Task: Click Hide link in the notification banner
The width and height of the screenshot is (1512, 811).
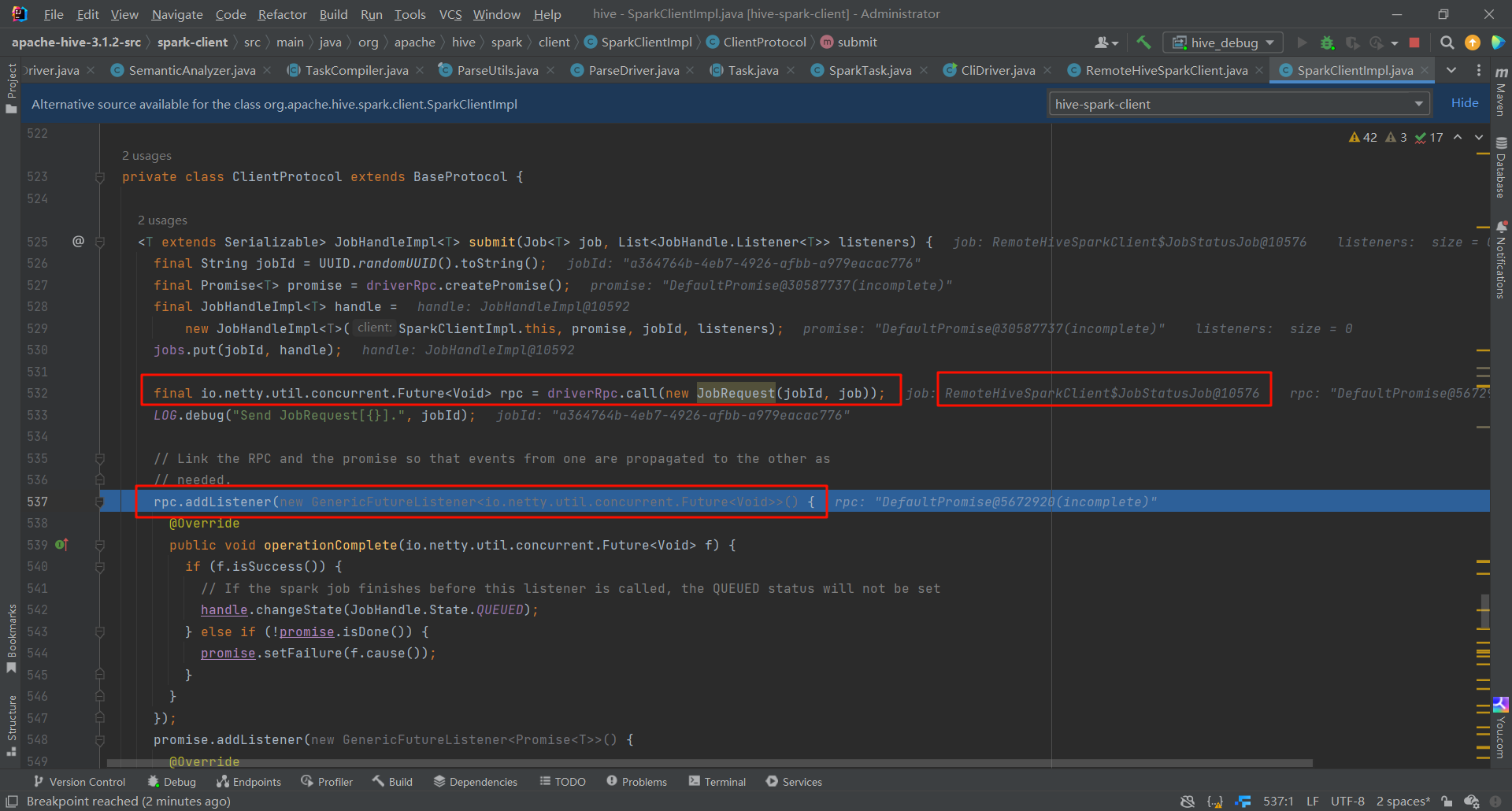Action: coord(1465,103)
